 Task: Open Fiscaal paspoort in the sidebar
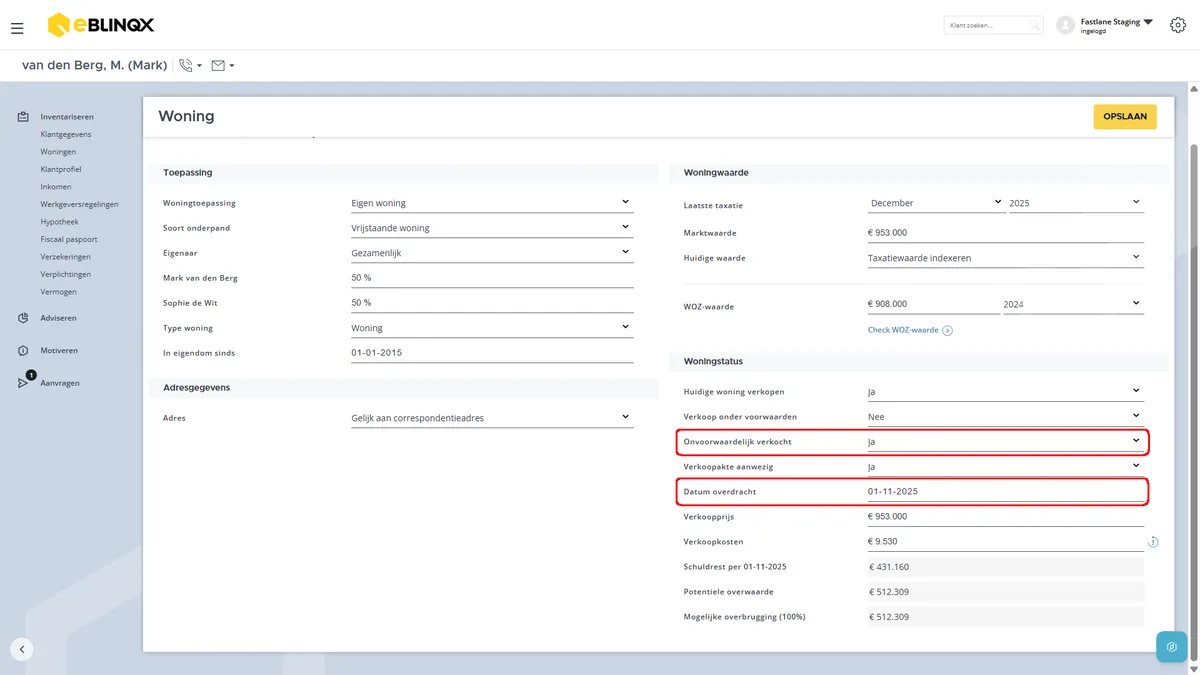[x=69, y=239]
